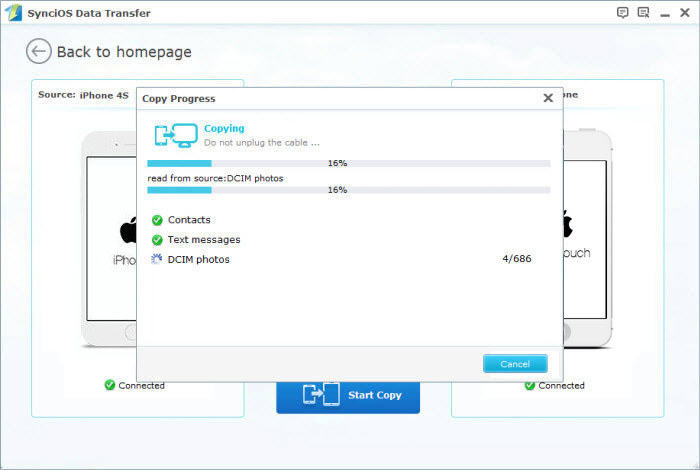Screen dimensions: 700x470
Task: Click the green check next to Text messages
Action: pyautogui.click(x=157, y=240)
